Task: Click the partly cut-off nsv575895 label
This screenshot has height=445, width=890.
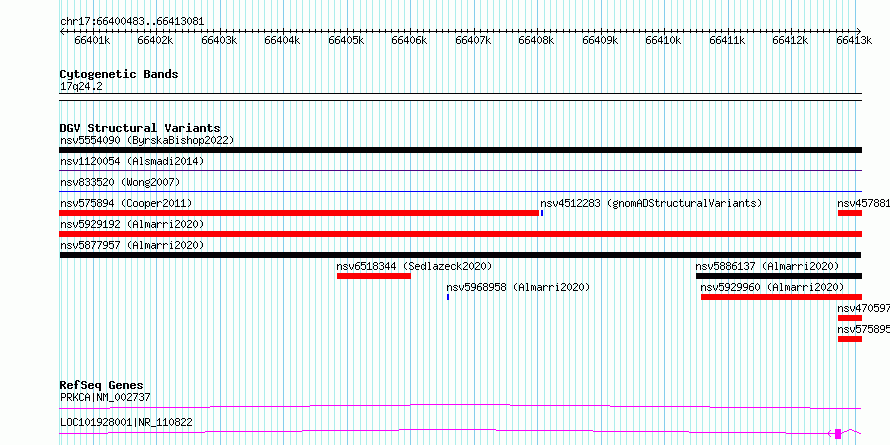Action: [x=864, y=329]
